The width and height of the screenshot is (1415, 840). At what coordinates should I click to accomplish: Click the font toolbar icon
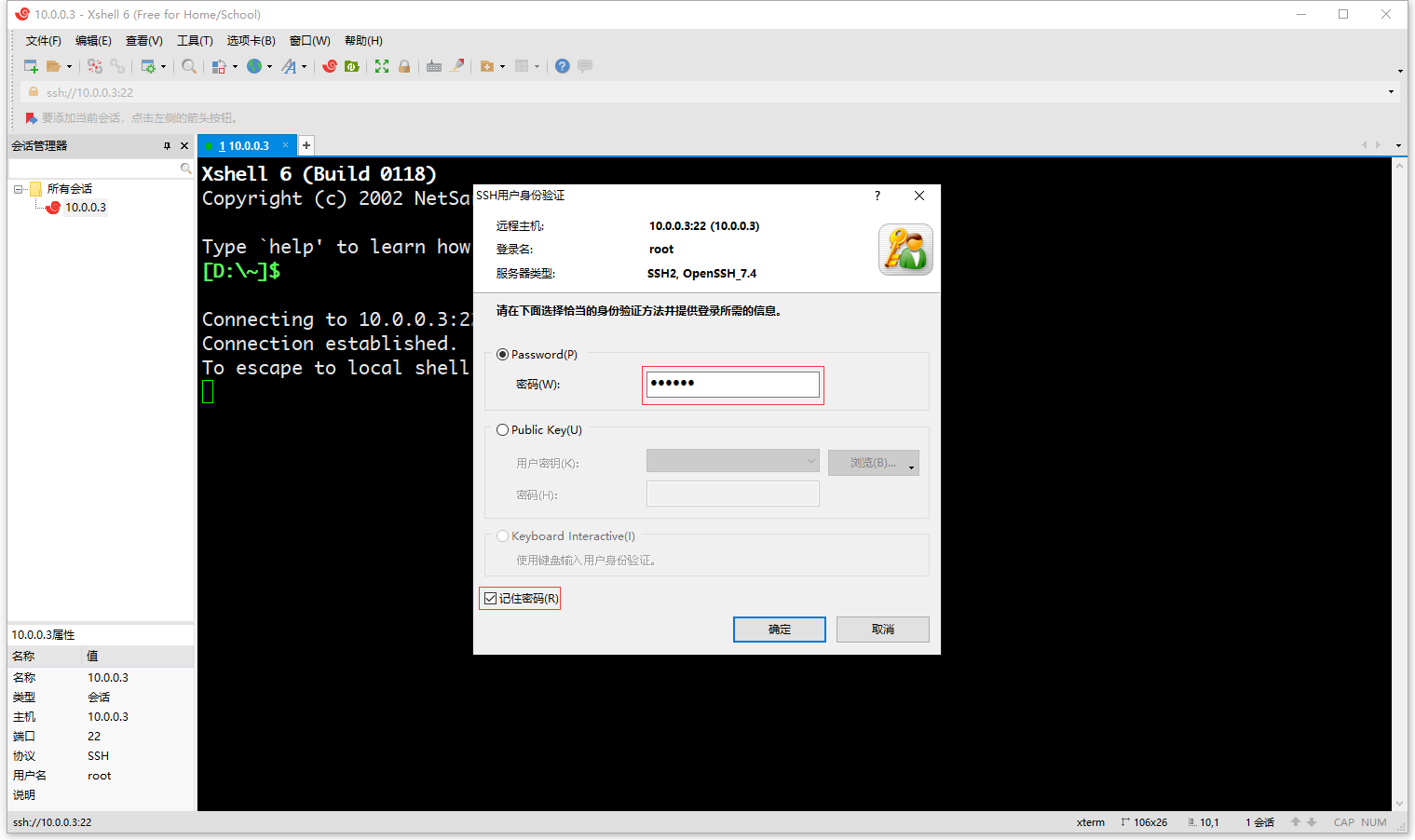(289, 66)
